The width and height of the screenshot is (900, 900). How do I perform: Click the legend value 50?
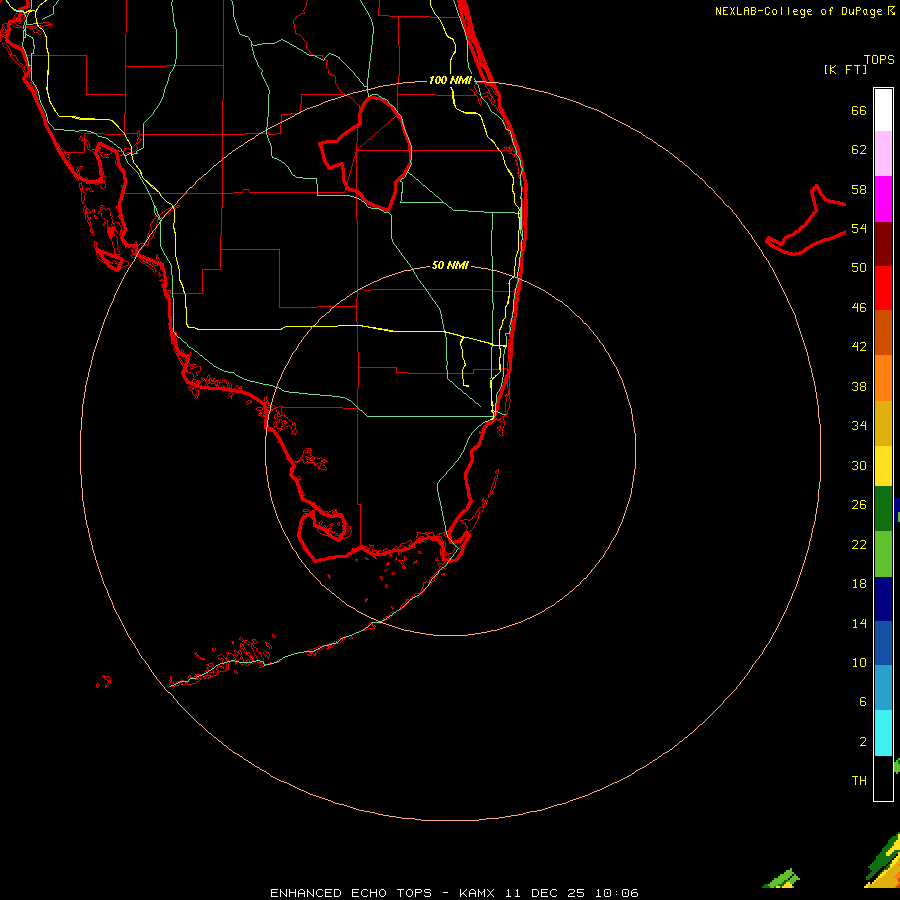tap(859, 268)
